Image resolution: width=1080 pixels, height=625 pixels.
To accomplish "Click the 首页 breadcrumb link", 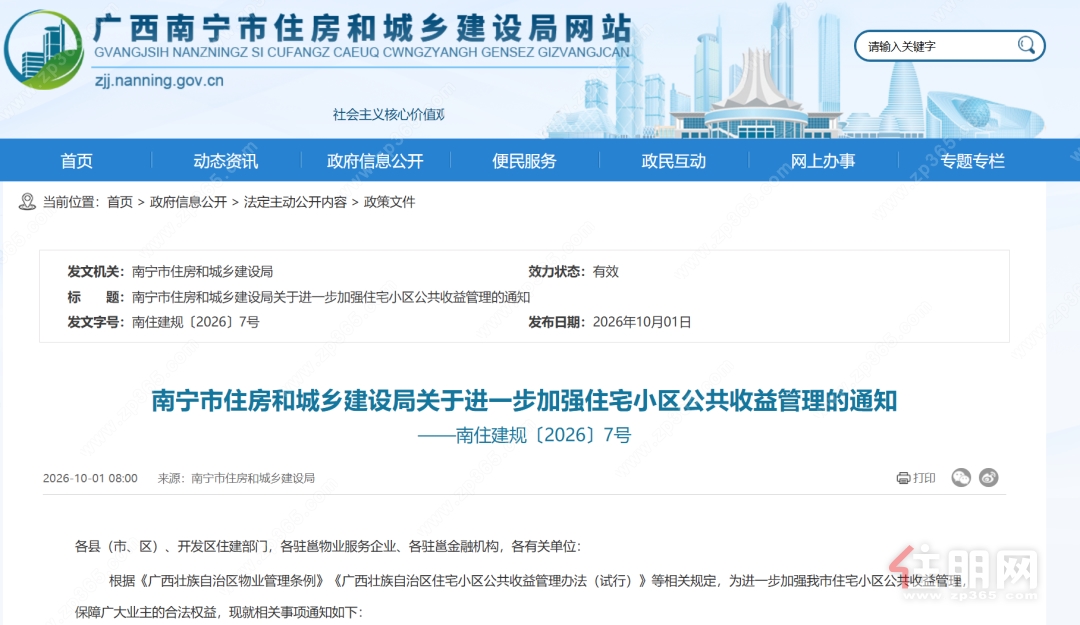I will pos(120,202).
